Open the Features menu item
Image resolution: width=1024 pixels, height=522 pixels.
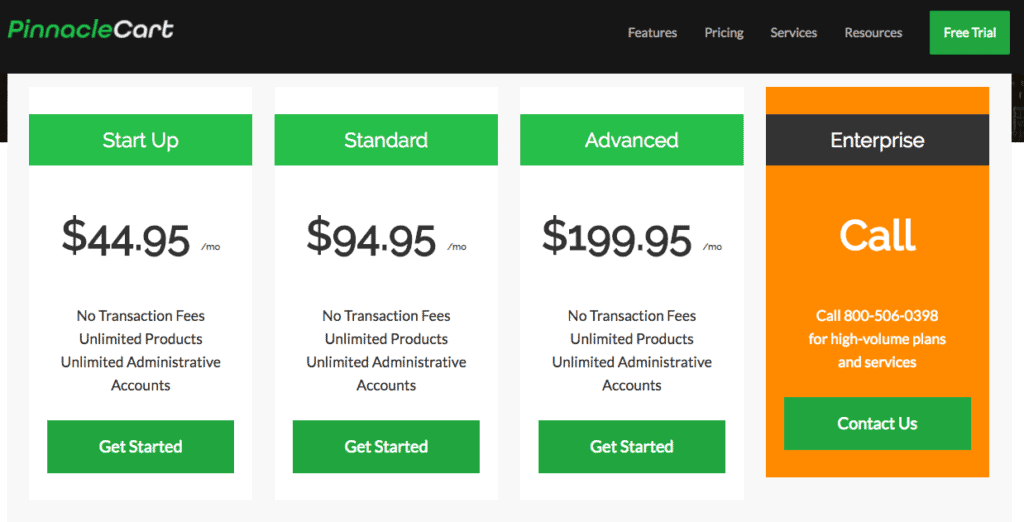point(652,33)
